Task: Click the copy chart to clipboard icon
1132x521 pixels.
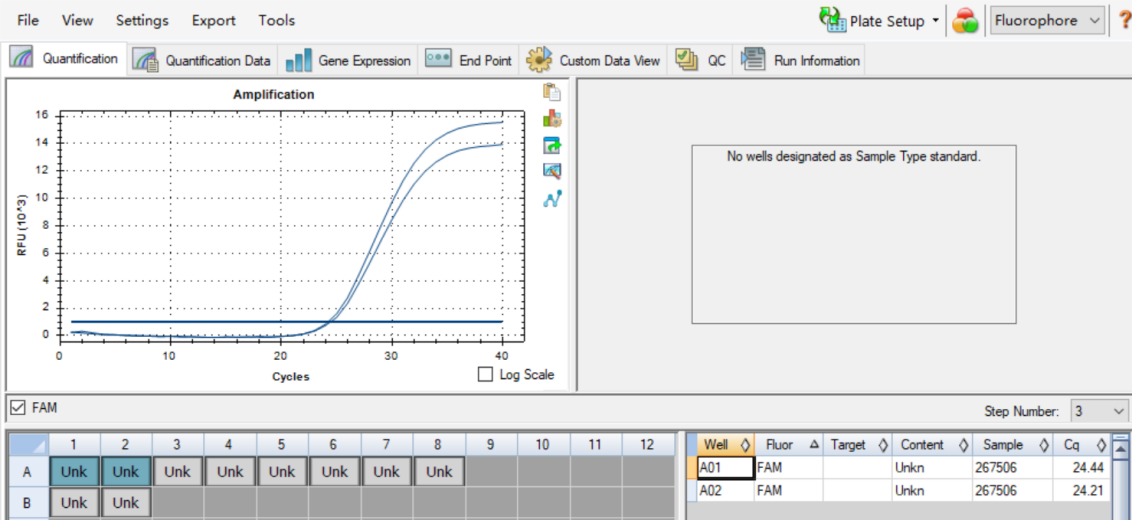Action: 552,92
